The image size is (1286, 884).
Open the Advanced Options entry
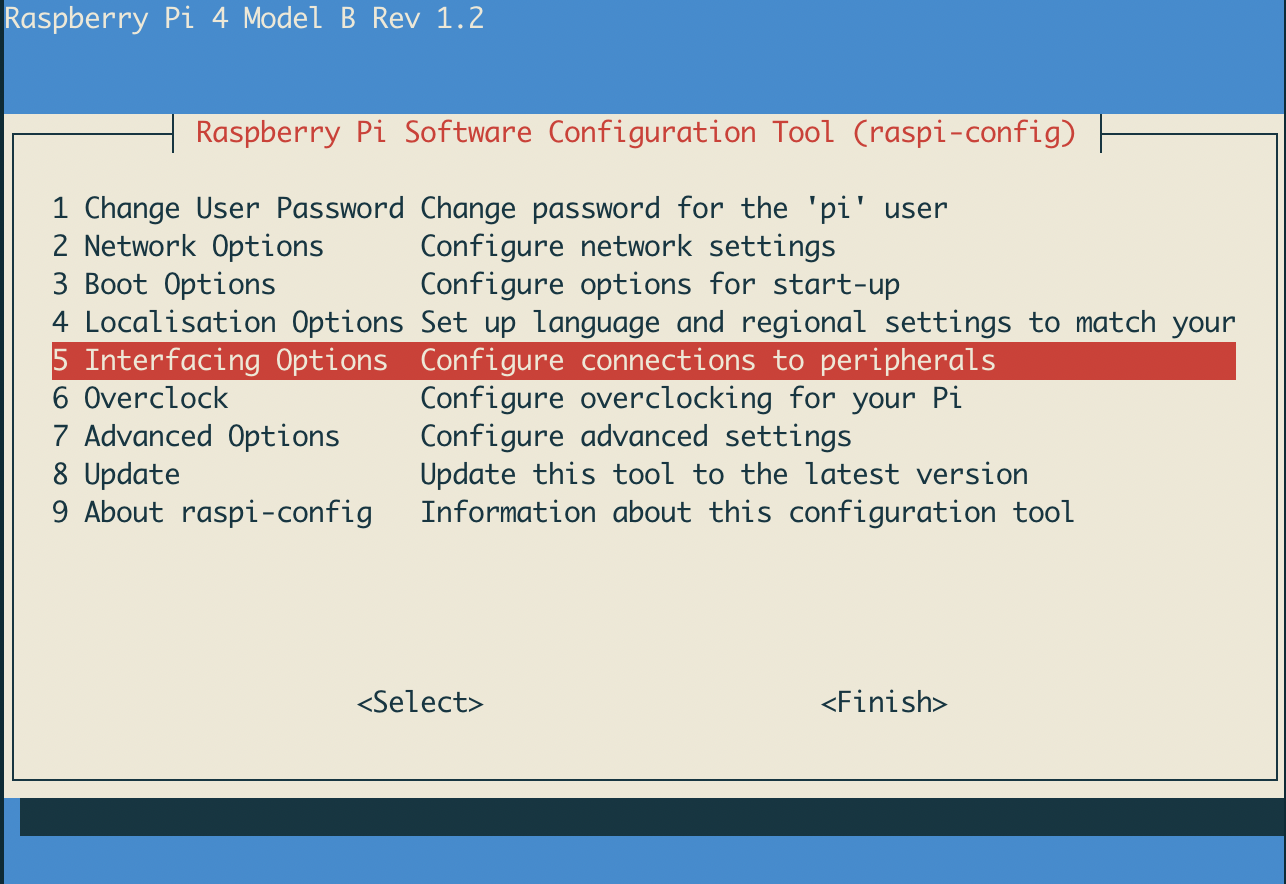[x=196, y=437]
